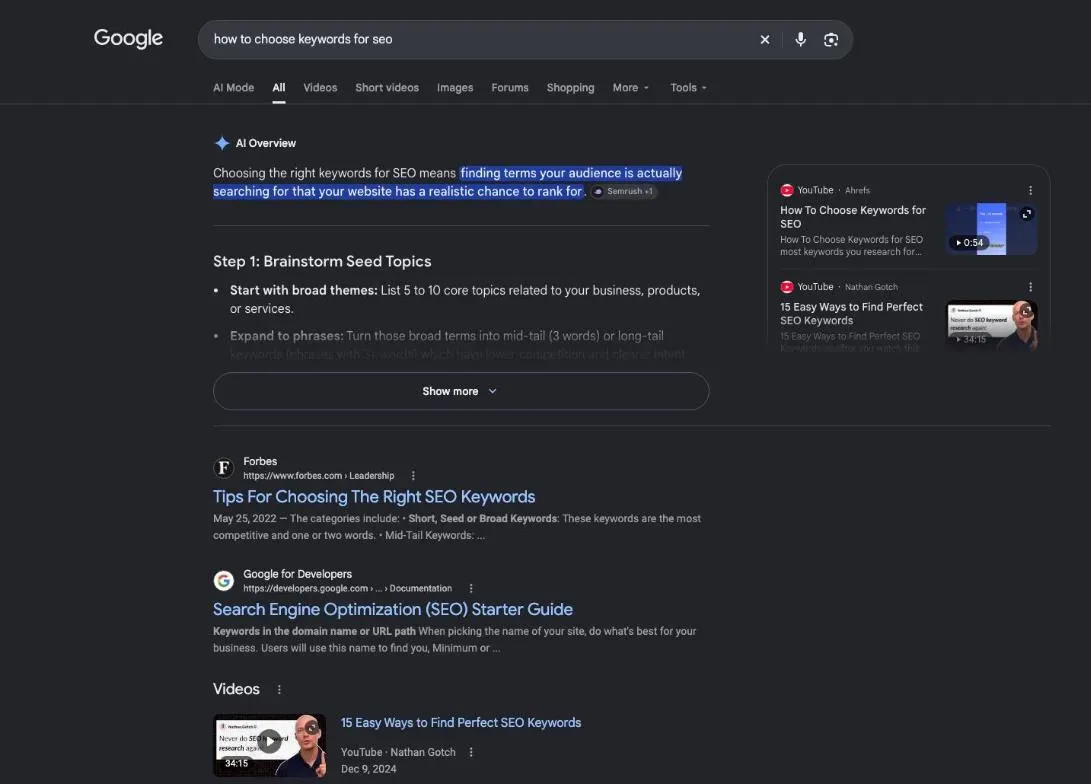
Task: Open Google Lens image search icon
Action: point(831,40)
